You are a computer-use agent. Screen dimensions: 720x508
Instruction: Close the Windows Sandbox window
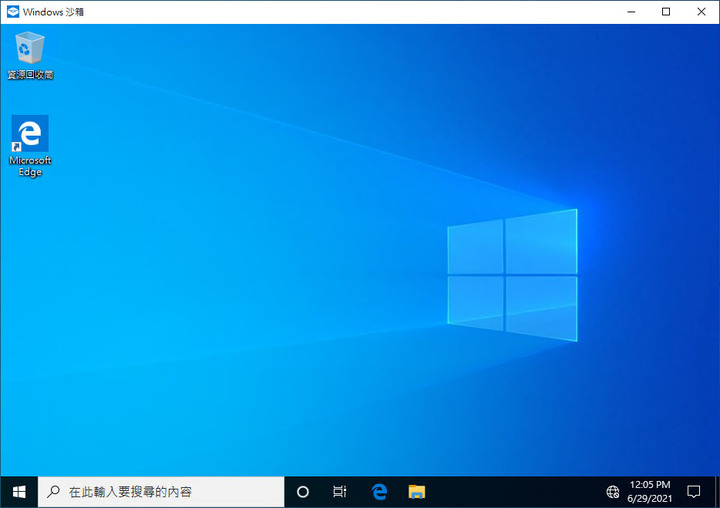[x=701, y=12]
